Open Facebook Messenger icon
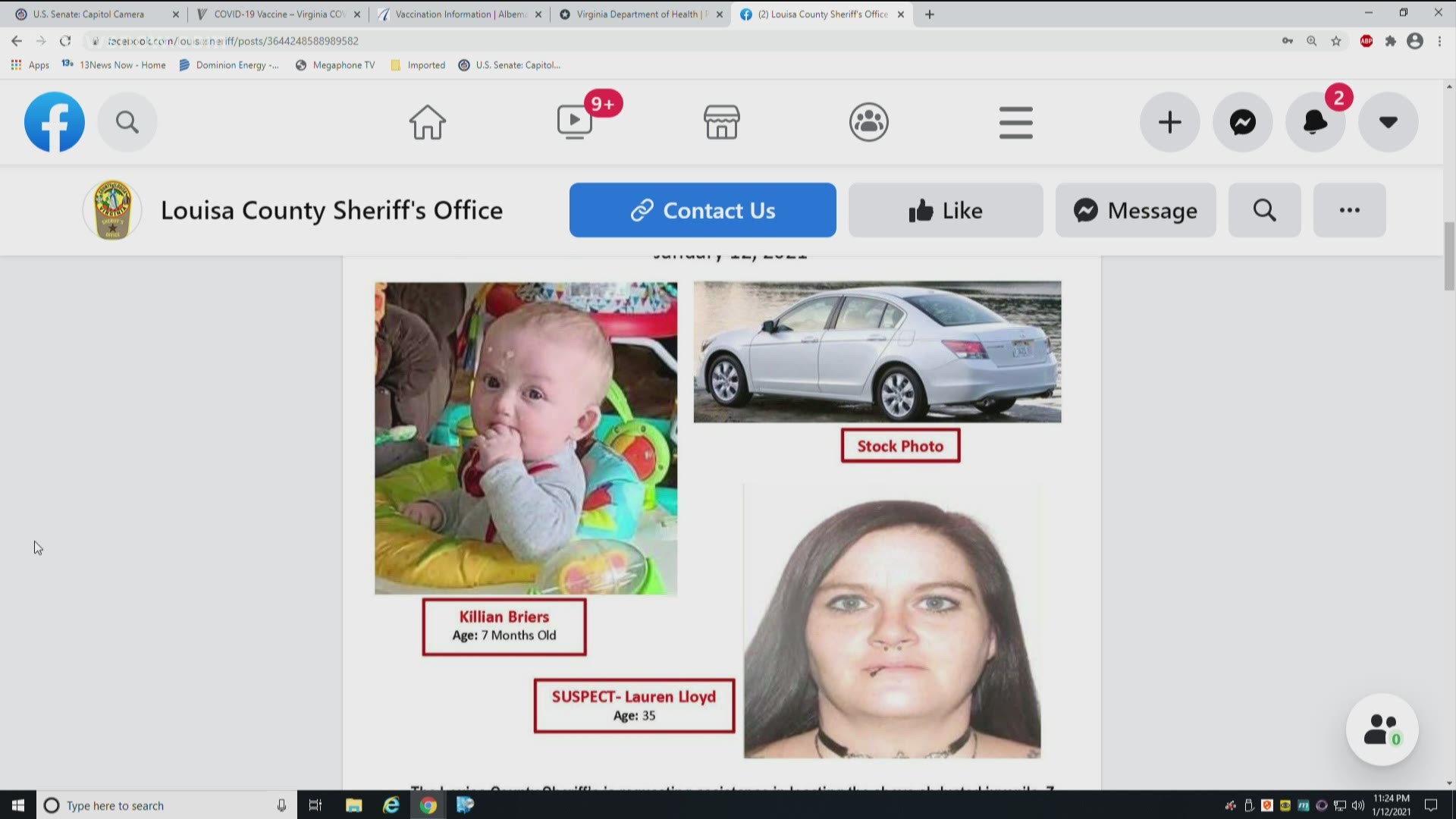Screen dimensions: 1456x819 point(1242,122)
